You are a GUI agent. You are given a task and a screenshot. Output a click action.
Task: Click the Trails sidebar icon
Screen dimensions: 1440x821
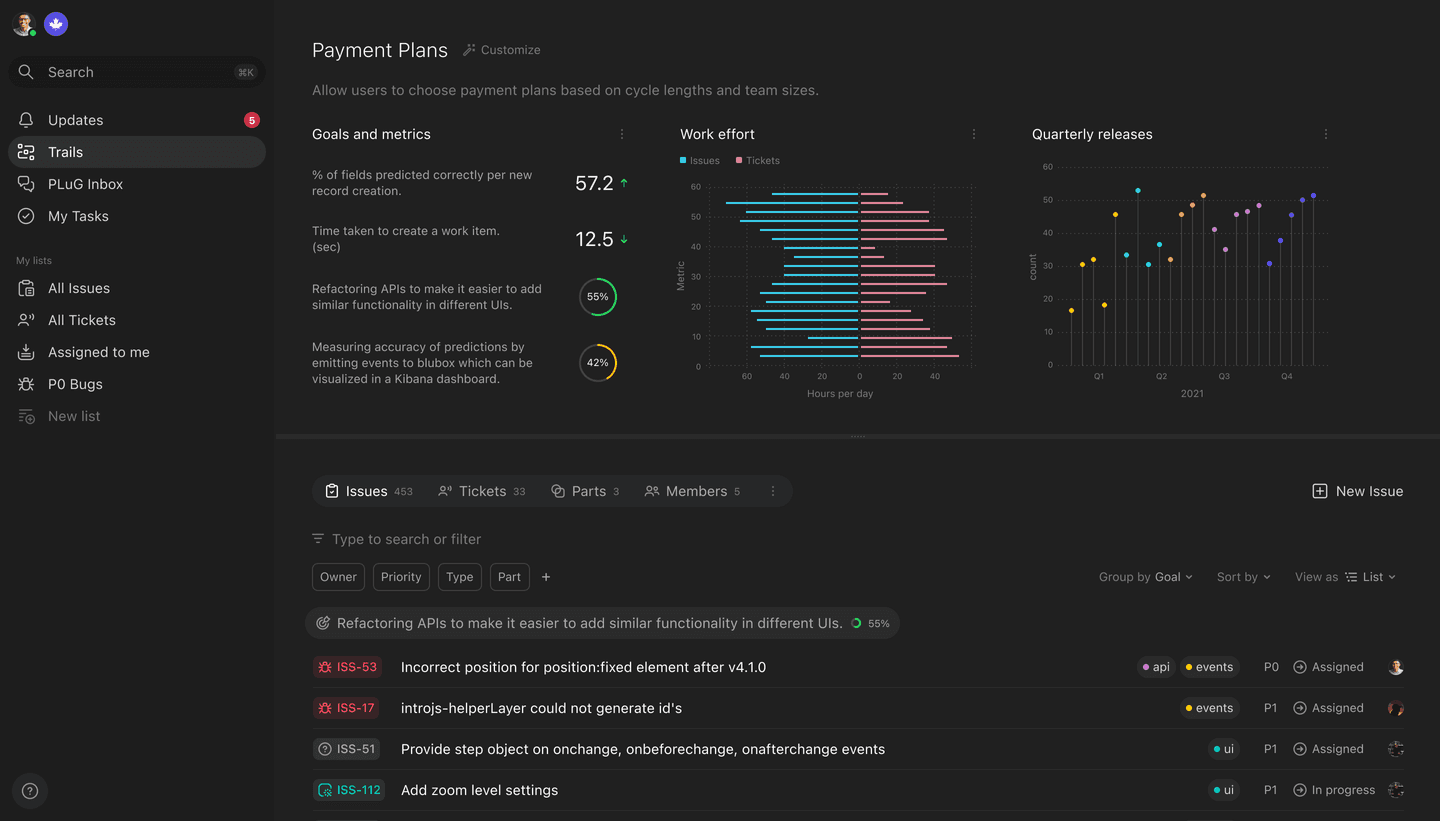pyautogui.click(x=27, y=152)
